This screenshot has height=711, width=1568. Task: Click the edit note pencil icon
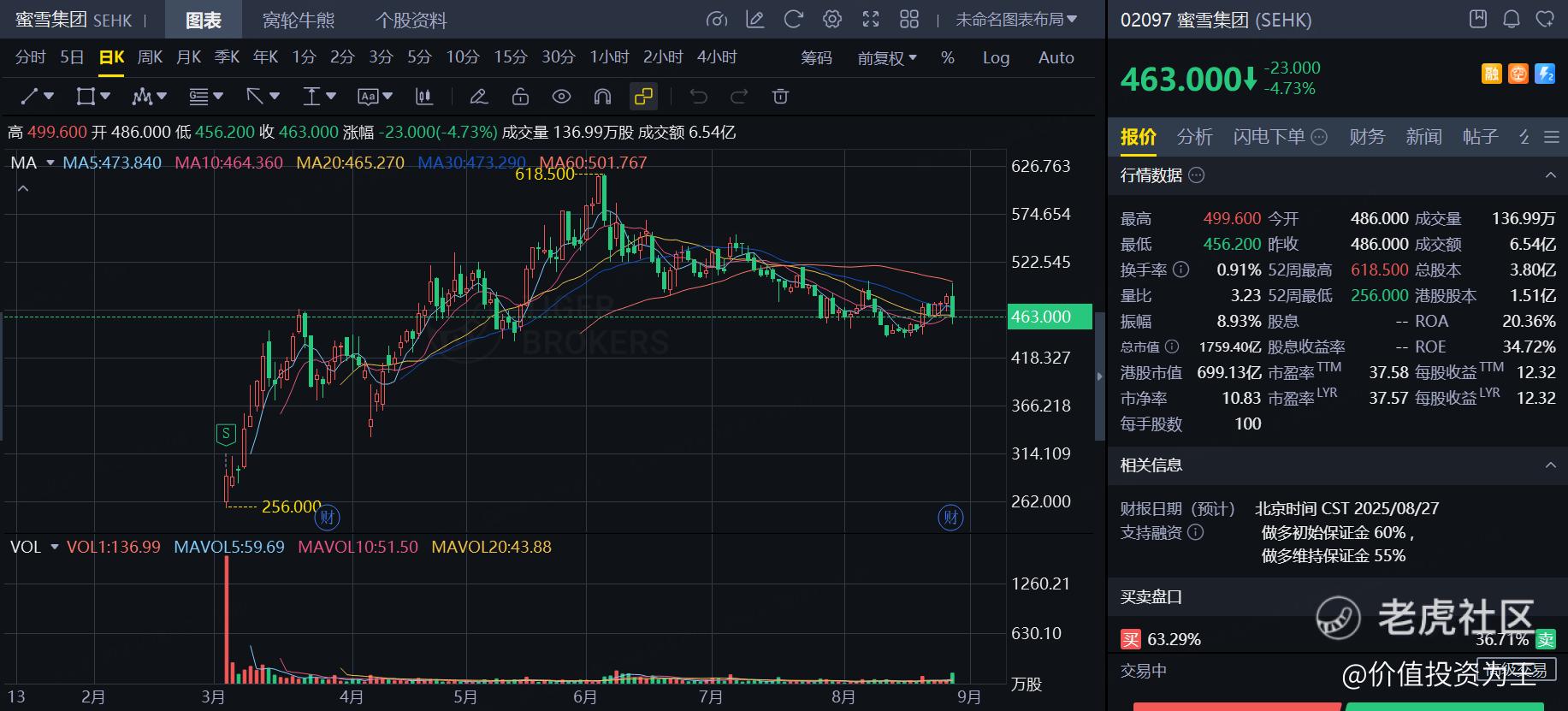coord(754,20)
